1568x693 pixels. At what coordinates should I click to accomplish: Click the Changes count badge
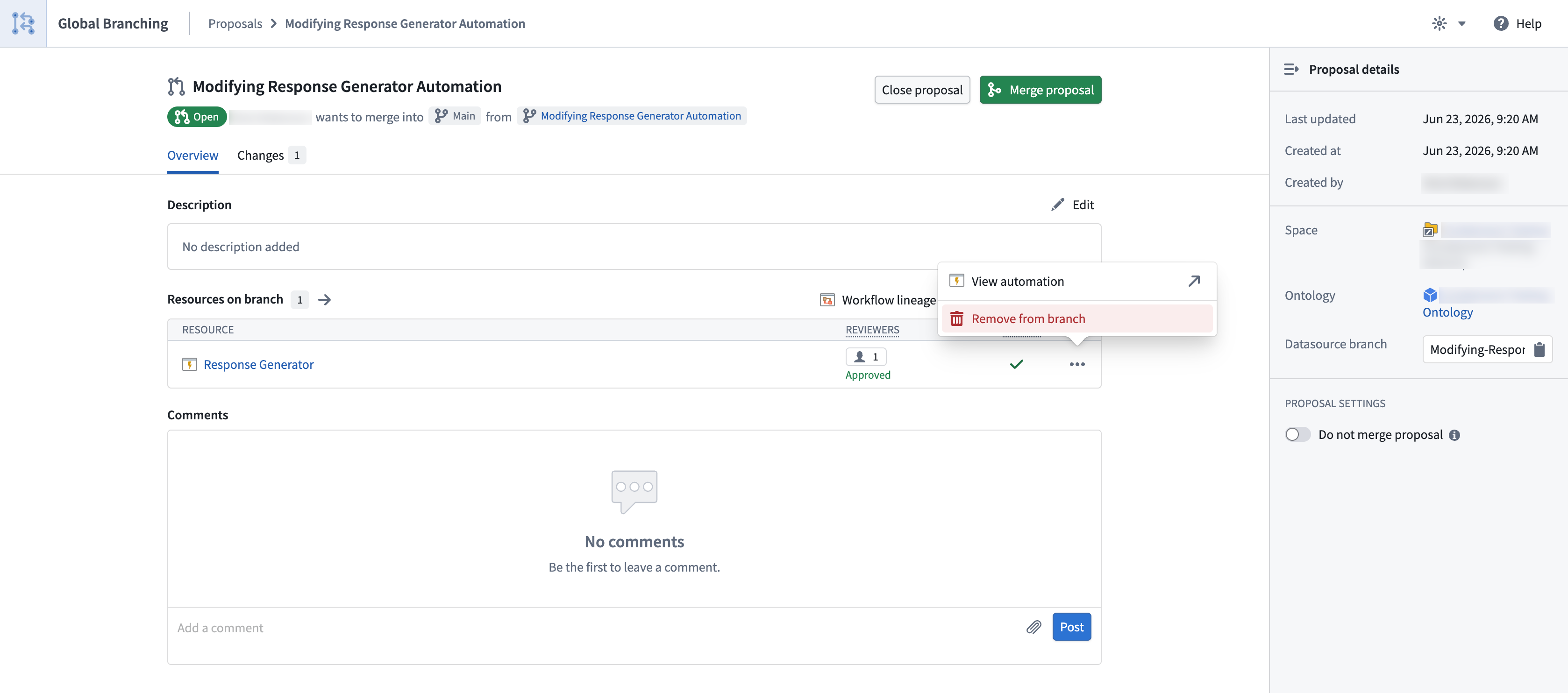296,155
